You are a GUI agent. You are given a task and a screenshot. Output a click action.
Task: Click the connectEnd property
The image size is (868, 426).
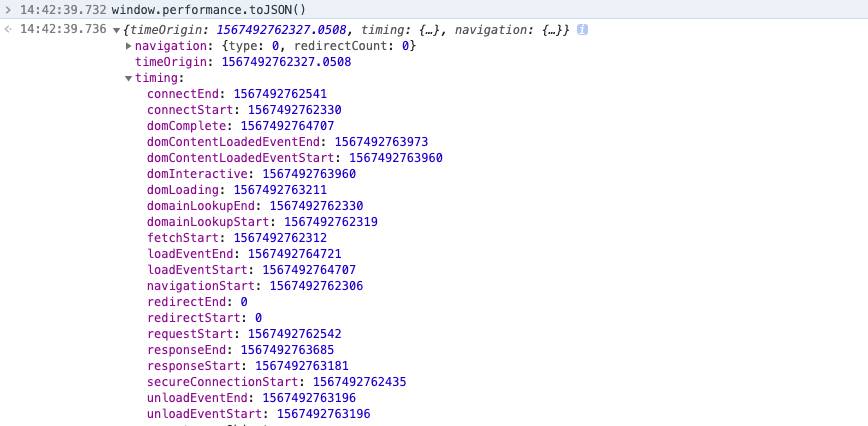(185, 94)
